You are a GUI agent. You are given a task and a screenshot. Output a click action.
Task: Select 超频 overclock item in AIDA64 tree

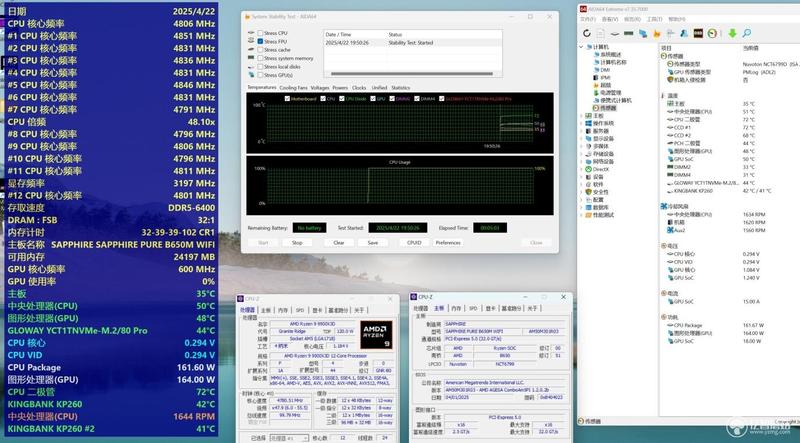(x=602, y=85)
